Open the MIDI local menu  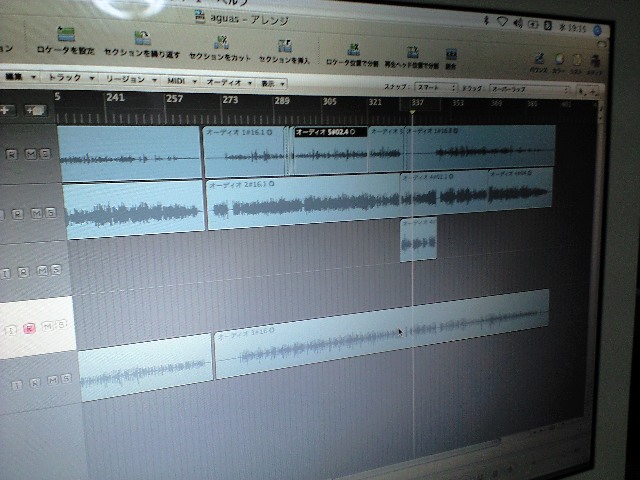(180, 81)
